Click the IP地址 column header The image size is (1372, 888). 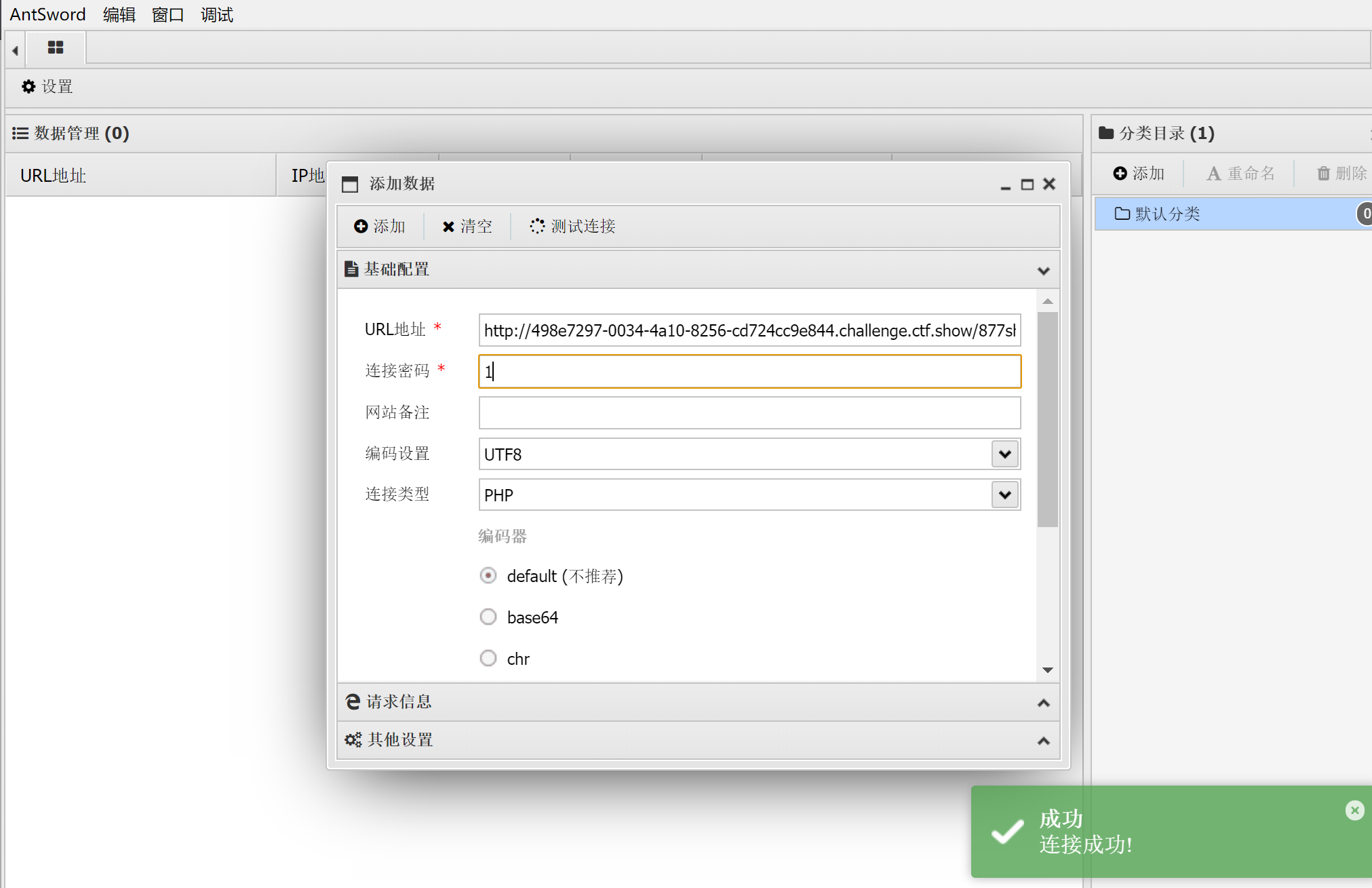coord(309,175)
